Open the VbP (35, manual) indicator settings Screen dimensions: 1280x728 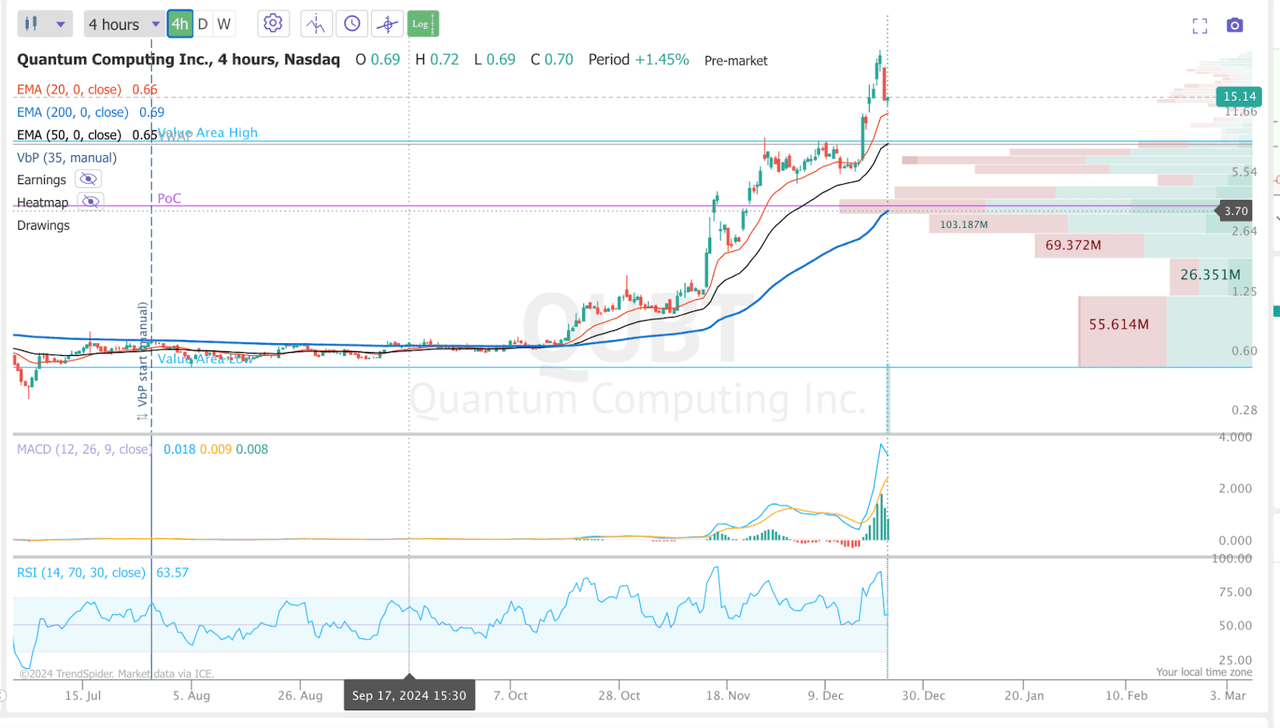coord(67,157)
